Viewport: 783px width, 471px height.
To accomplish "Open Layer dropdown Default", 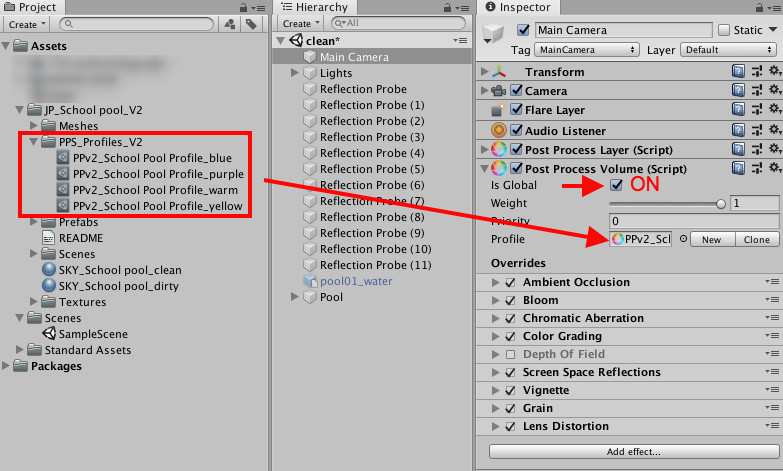I will click(x=728, y=49).
